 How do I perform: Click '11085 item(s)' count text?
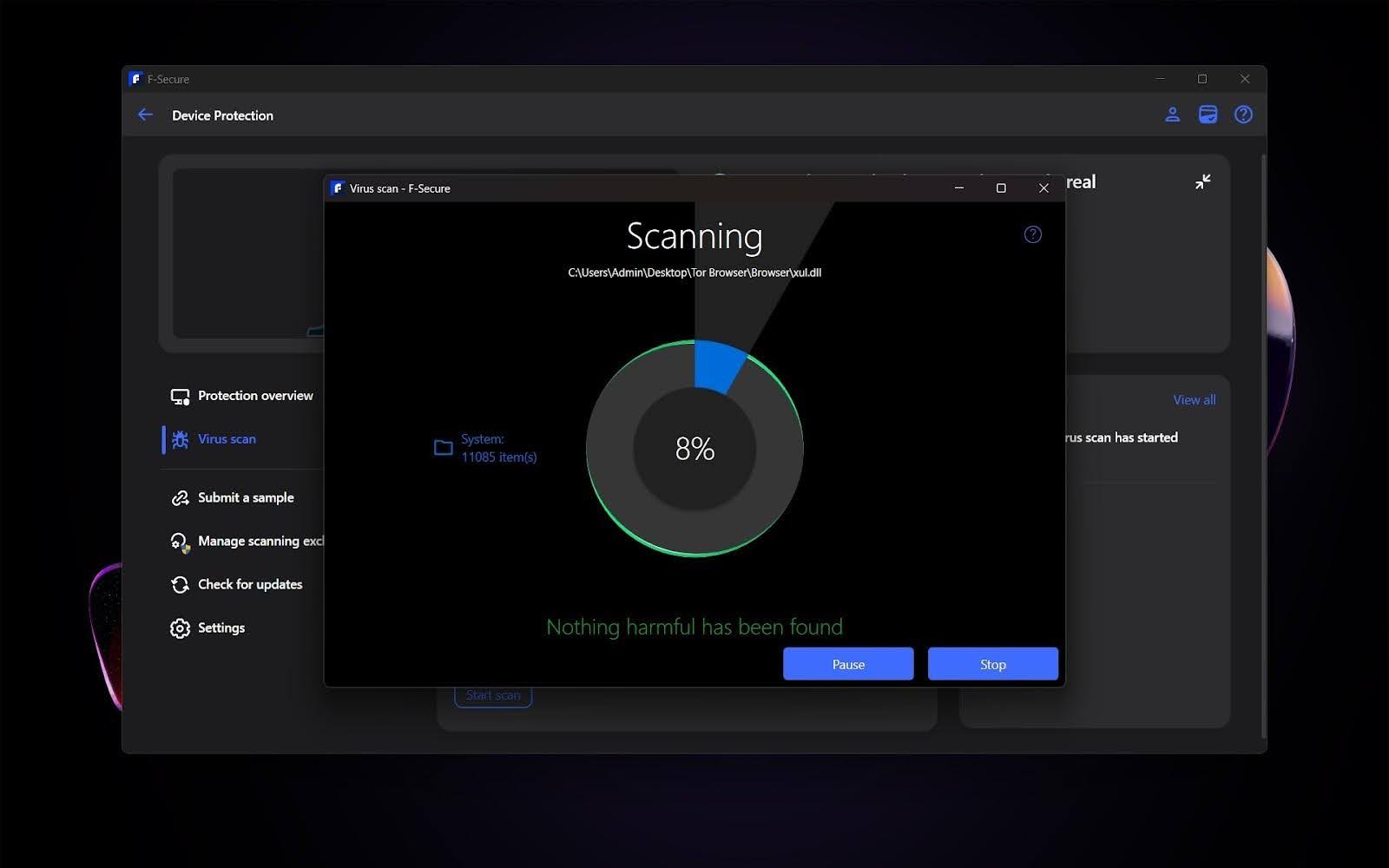pos(499,457)
